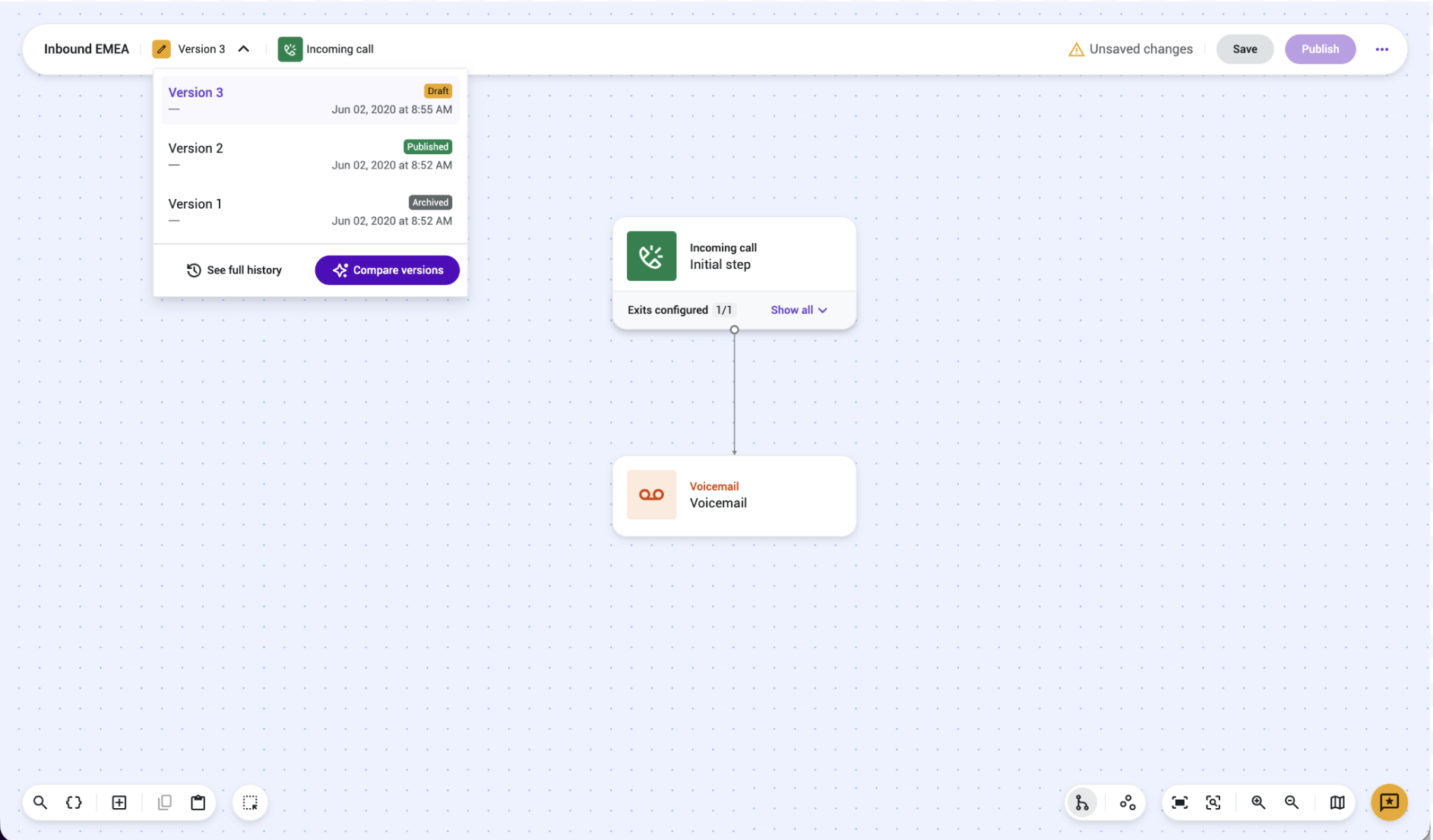Click the phone icon on Initial step node
The height and width of the screenshot is (840, 1433).
[651, 256]
